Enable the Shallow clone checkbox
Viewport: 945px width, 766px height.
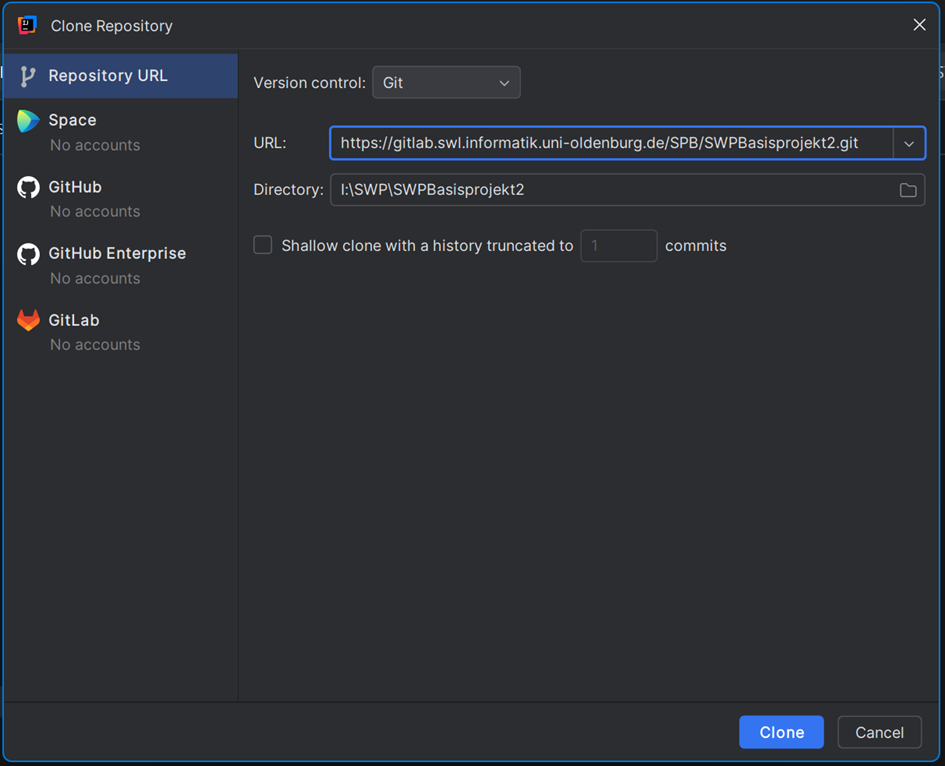263,245
